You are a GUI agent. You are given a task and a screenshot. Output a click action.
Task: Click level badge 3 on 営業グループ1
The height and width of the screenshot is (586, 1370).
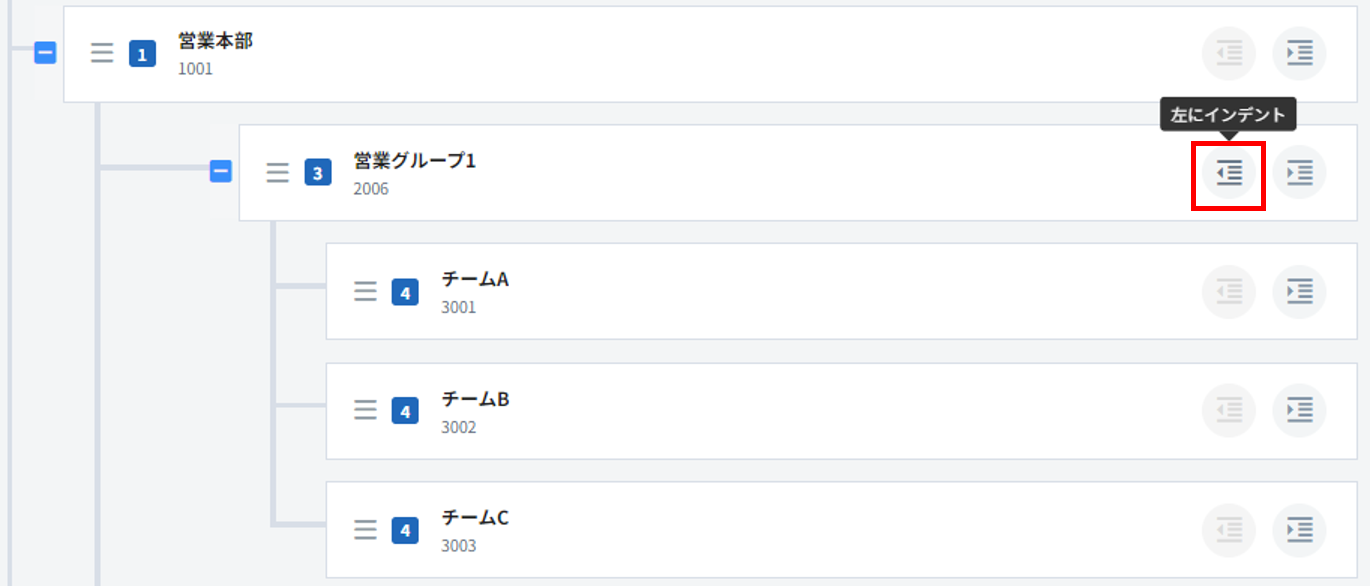[318, 173]
